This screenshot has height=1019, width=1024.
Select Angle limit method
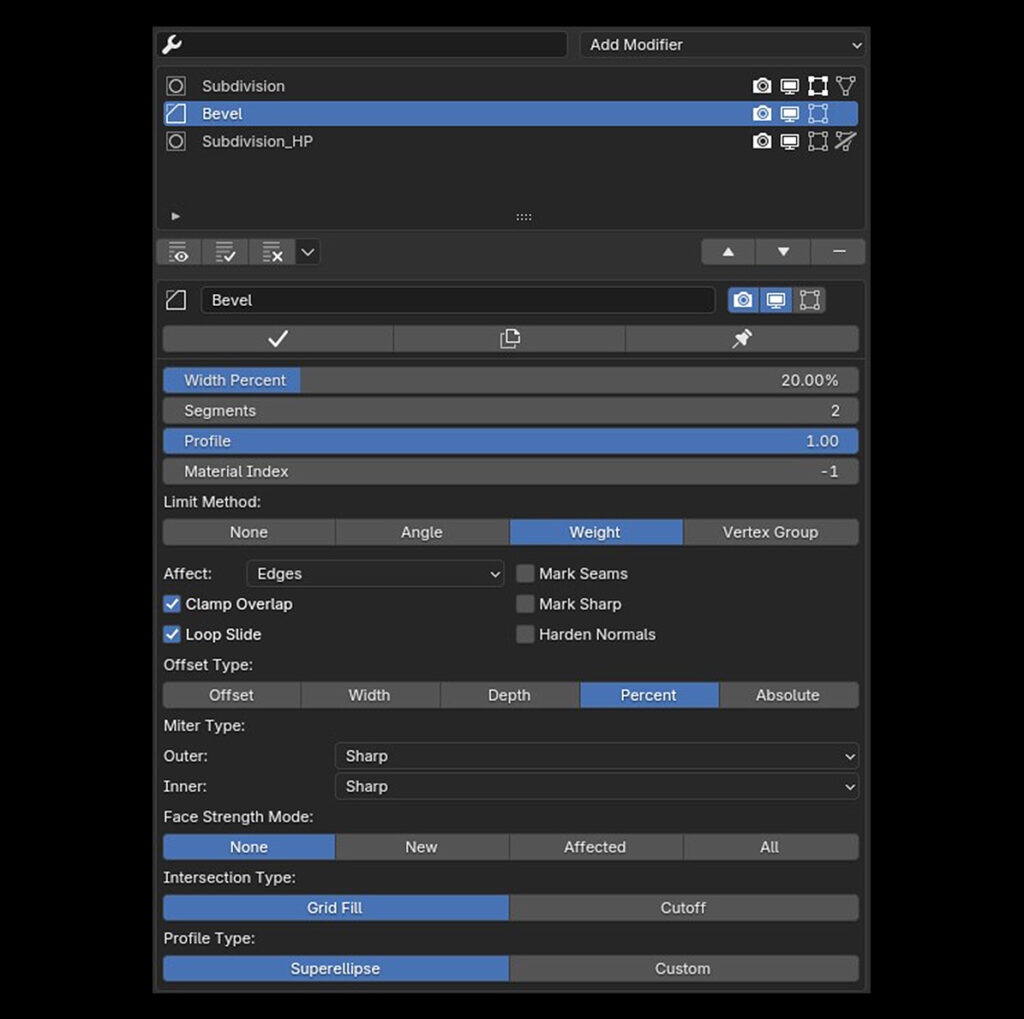pyautogui.click(x=422, y=532)
